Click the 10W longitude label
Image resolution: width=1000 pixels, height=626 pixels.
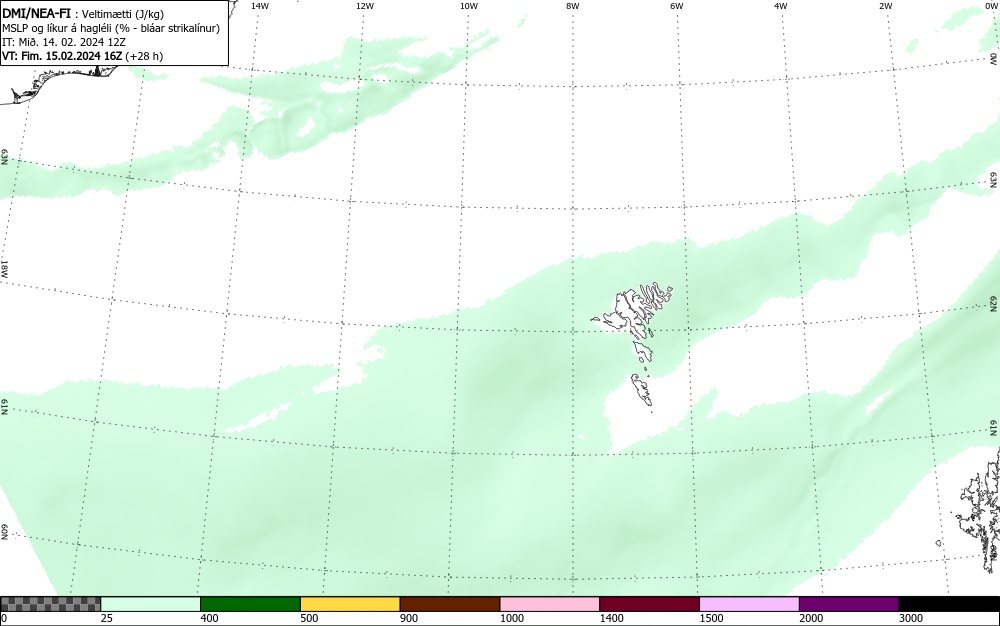(x=469, y=6)
